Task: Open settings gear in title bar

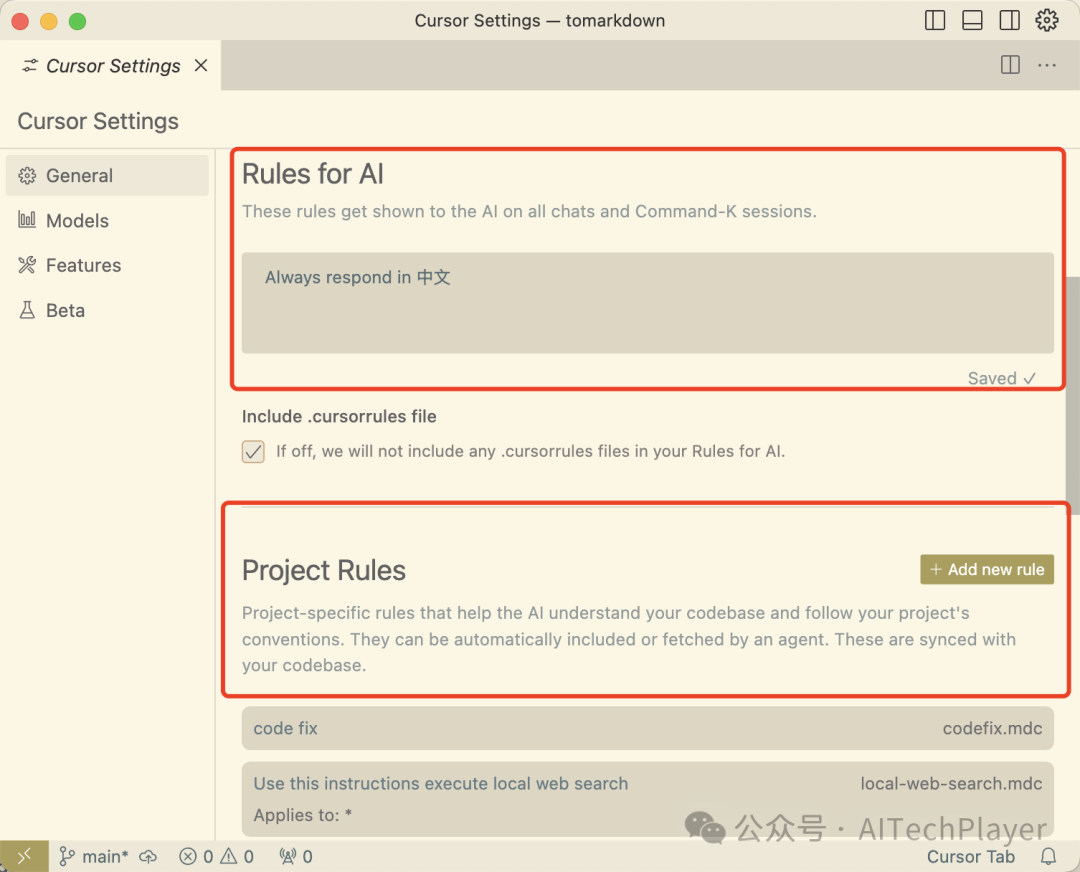Action: 1047,20
